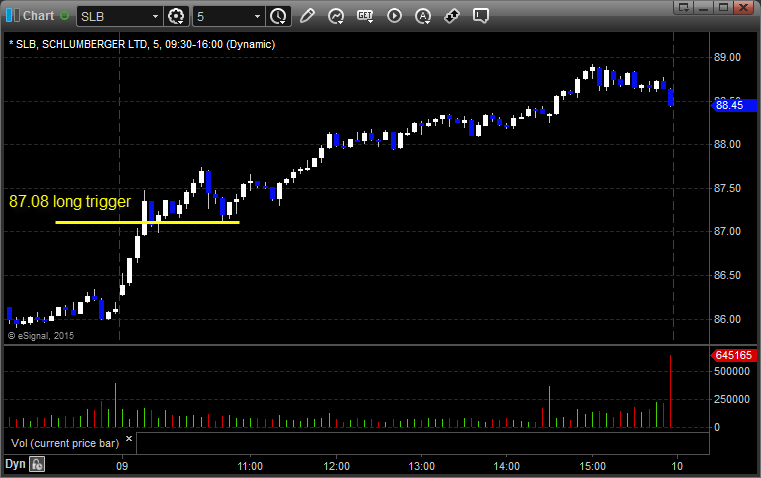Open the circled A alerts menu
Screen dimensions: 761x478
[x=423, y=16]
